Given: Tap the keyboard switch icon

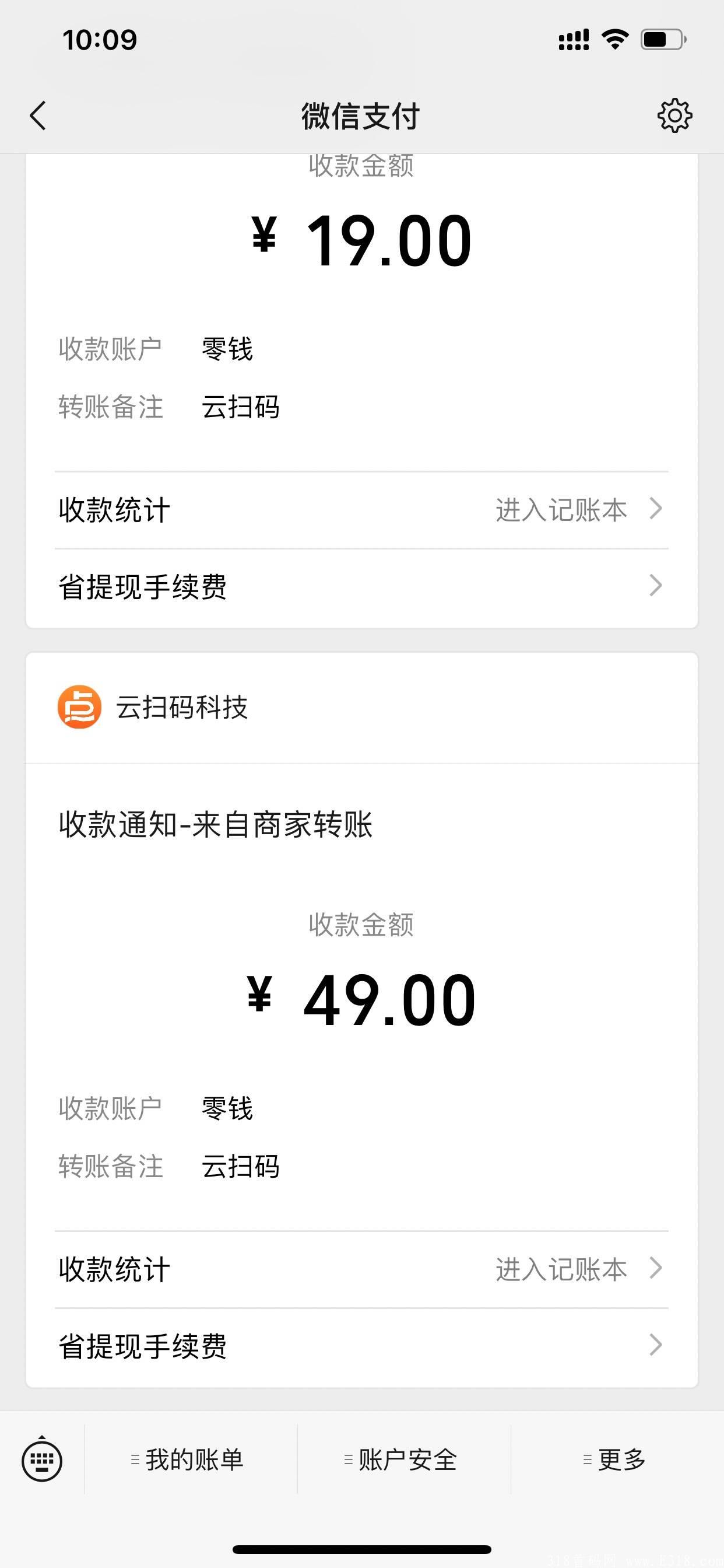Looking at the screenshot, I should coord(42,1459).
